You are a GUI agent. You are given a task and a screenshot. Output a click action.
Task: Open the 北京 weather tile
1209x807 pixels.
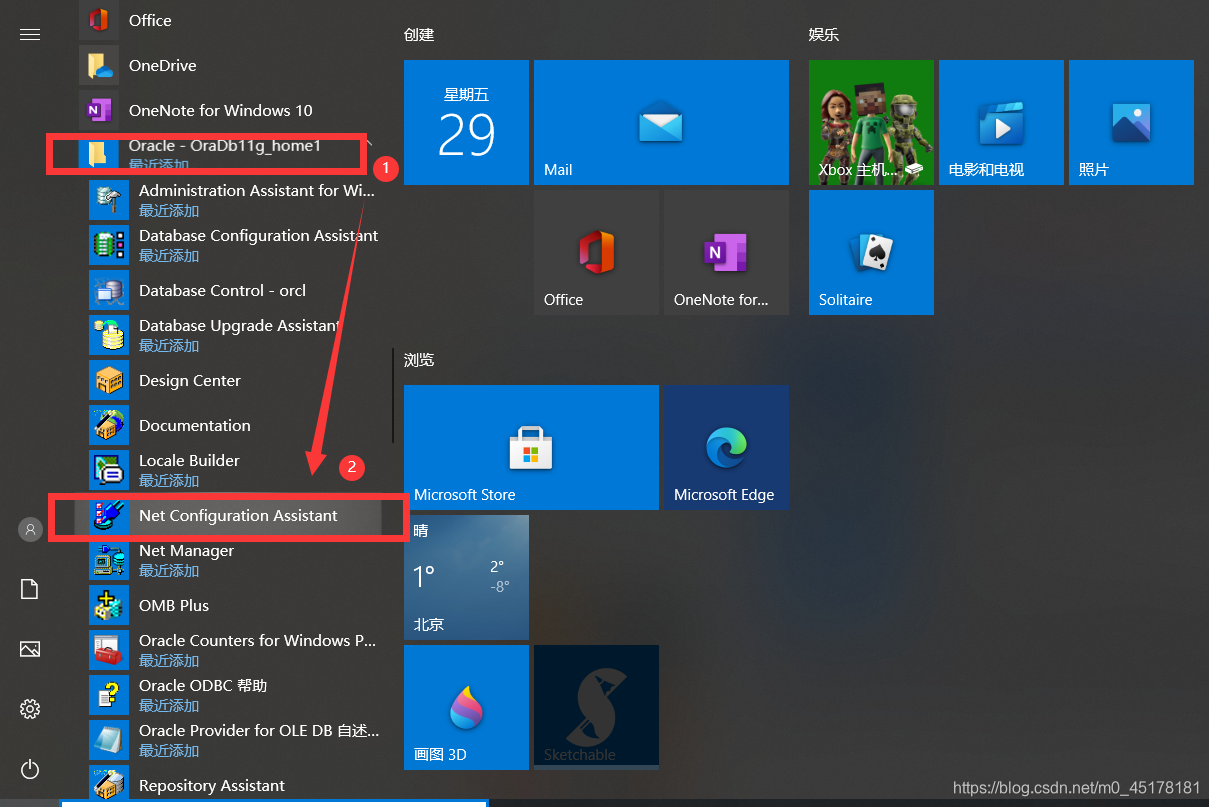466,577
